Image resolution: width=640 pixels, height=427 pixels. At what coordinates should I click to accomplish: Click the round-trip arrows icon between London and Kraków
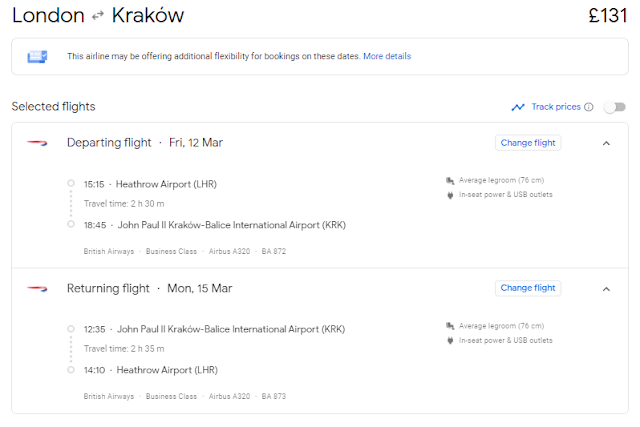(x=98, y=17)
